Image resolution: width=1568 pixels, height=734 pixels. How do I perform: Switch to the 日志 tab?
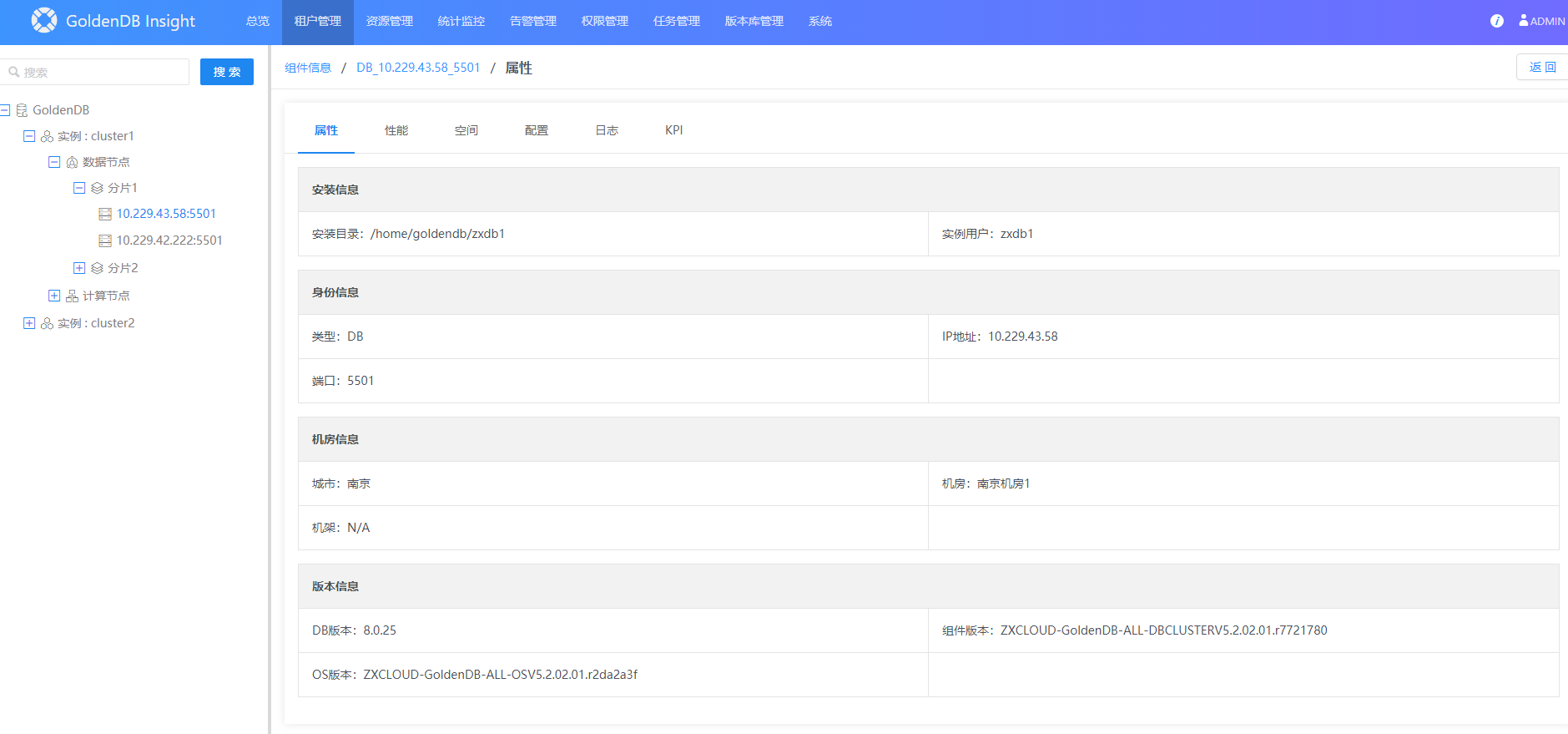[x=607, y=130]
